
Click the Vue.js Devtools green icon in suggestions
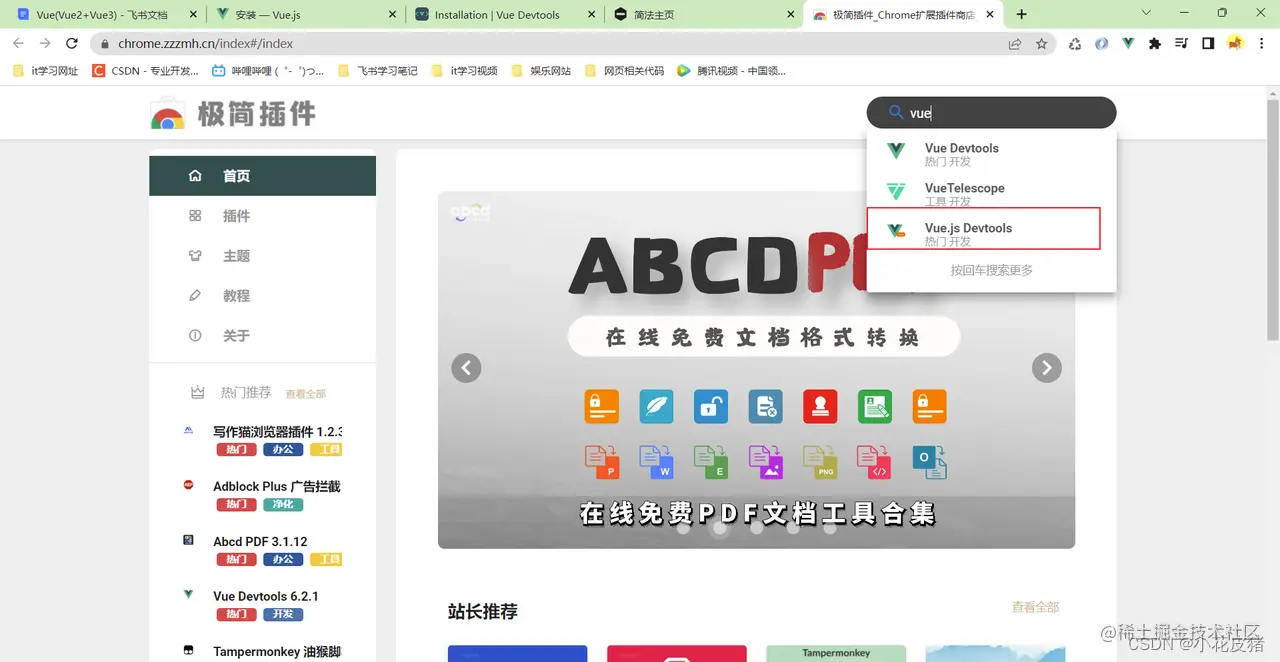click(x=897, y=232)
